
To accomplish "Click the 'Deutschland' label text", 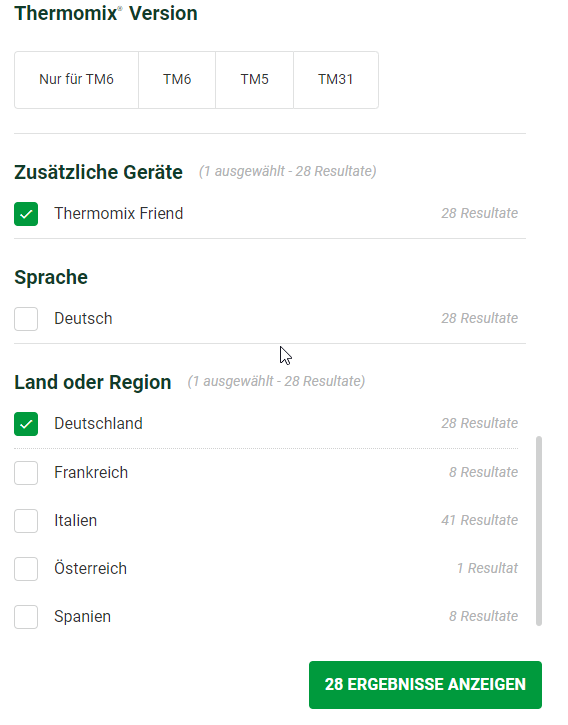I will (99, 424).
